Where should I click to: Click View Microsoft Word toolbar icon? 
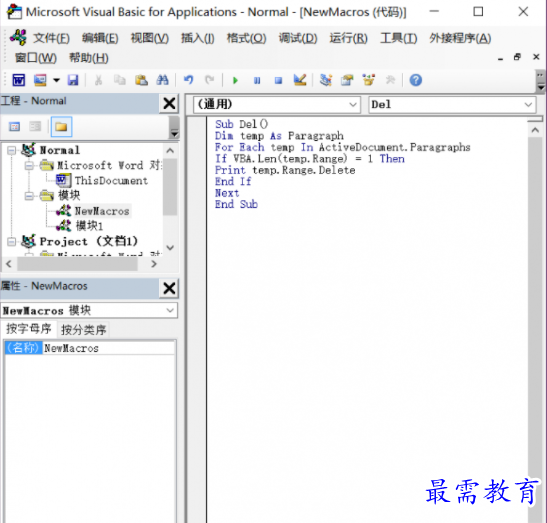point(18,80)
